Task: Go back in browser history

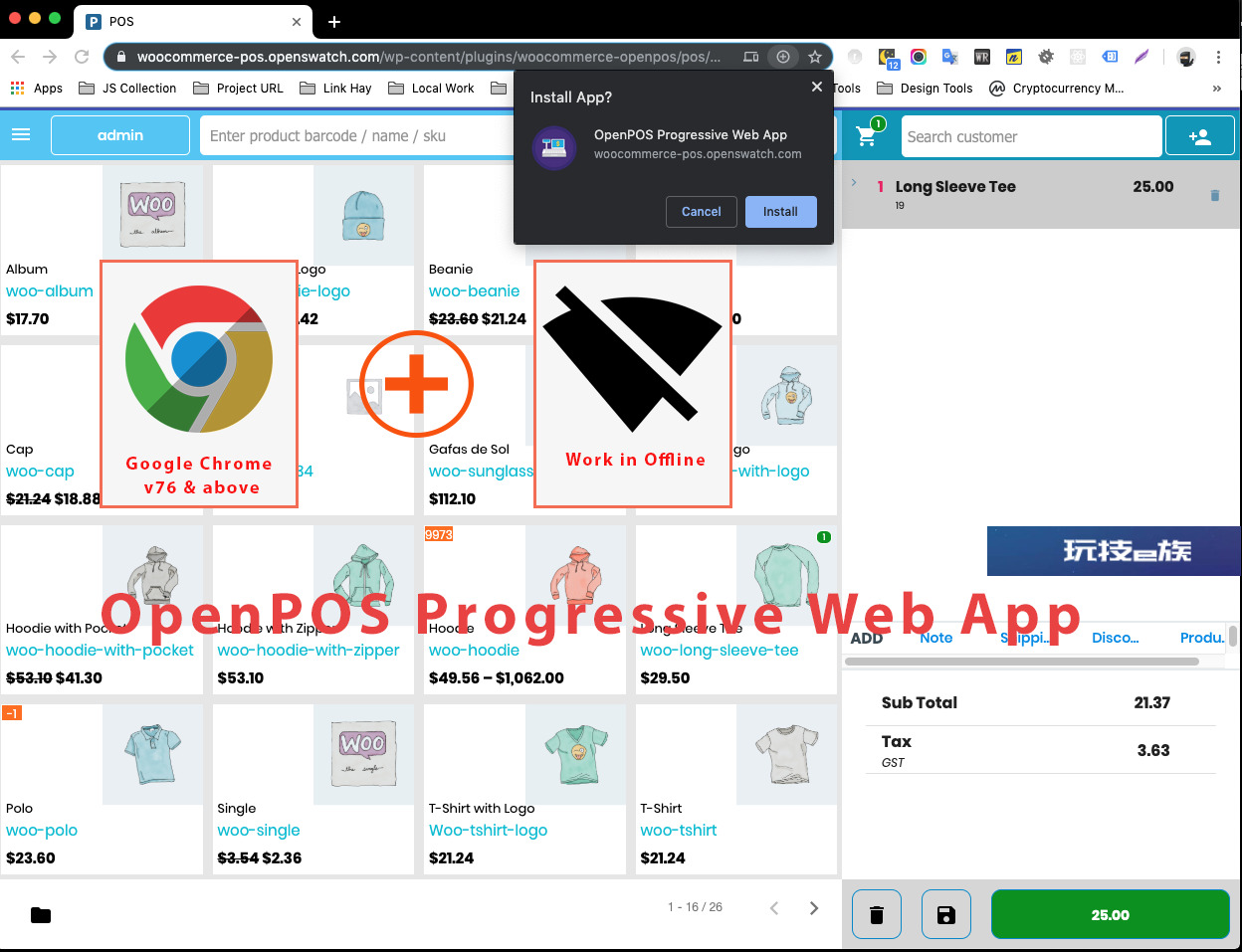Action: [x=18, y=57]
